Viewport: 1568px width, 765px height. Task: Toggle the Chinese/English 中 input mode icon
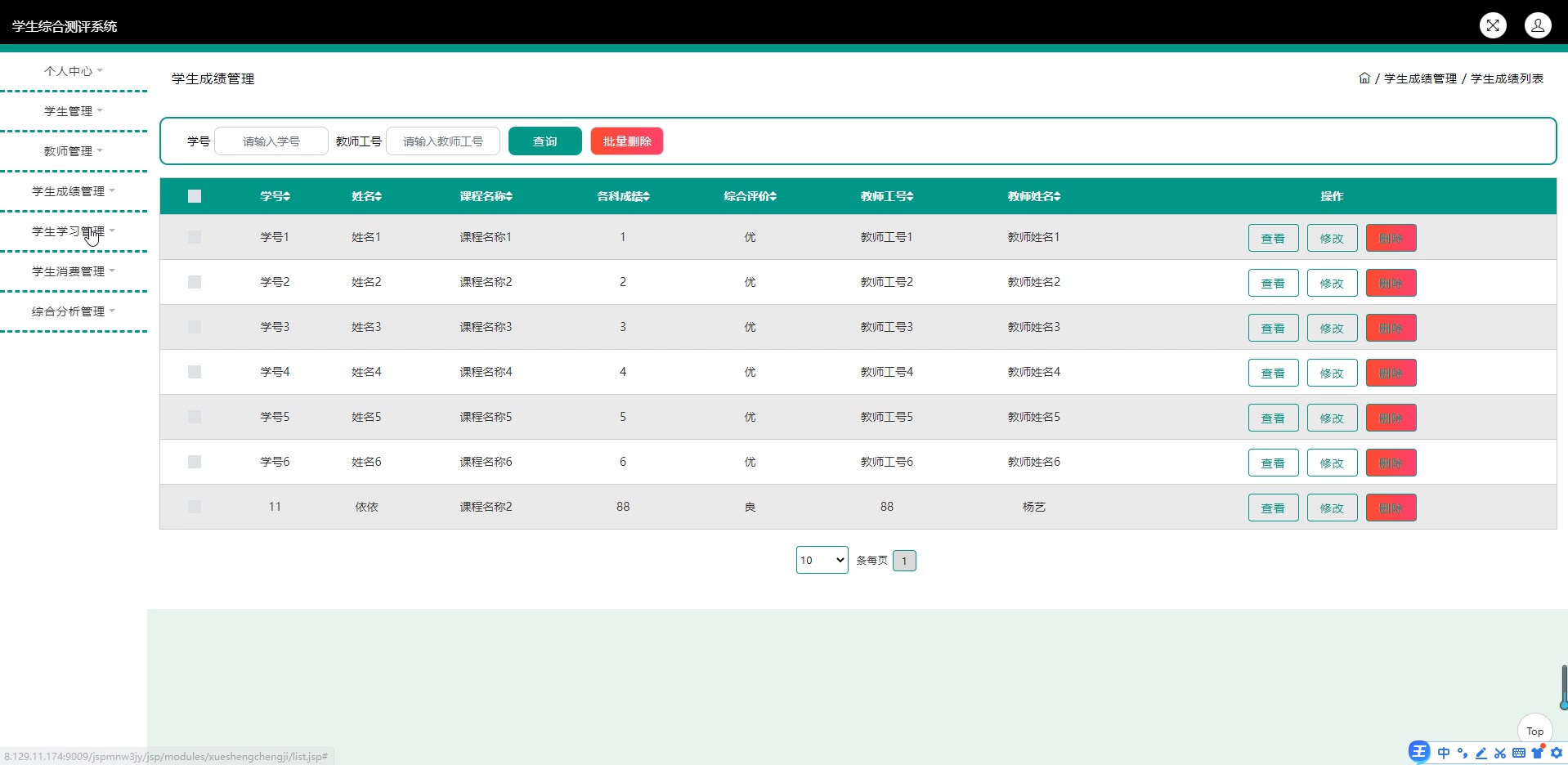coord(1444,753)
